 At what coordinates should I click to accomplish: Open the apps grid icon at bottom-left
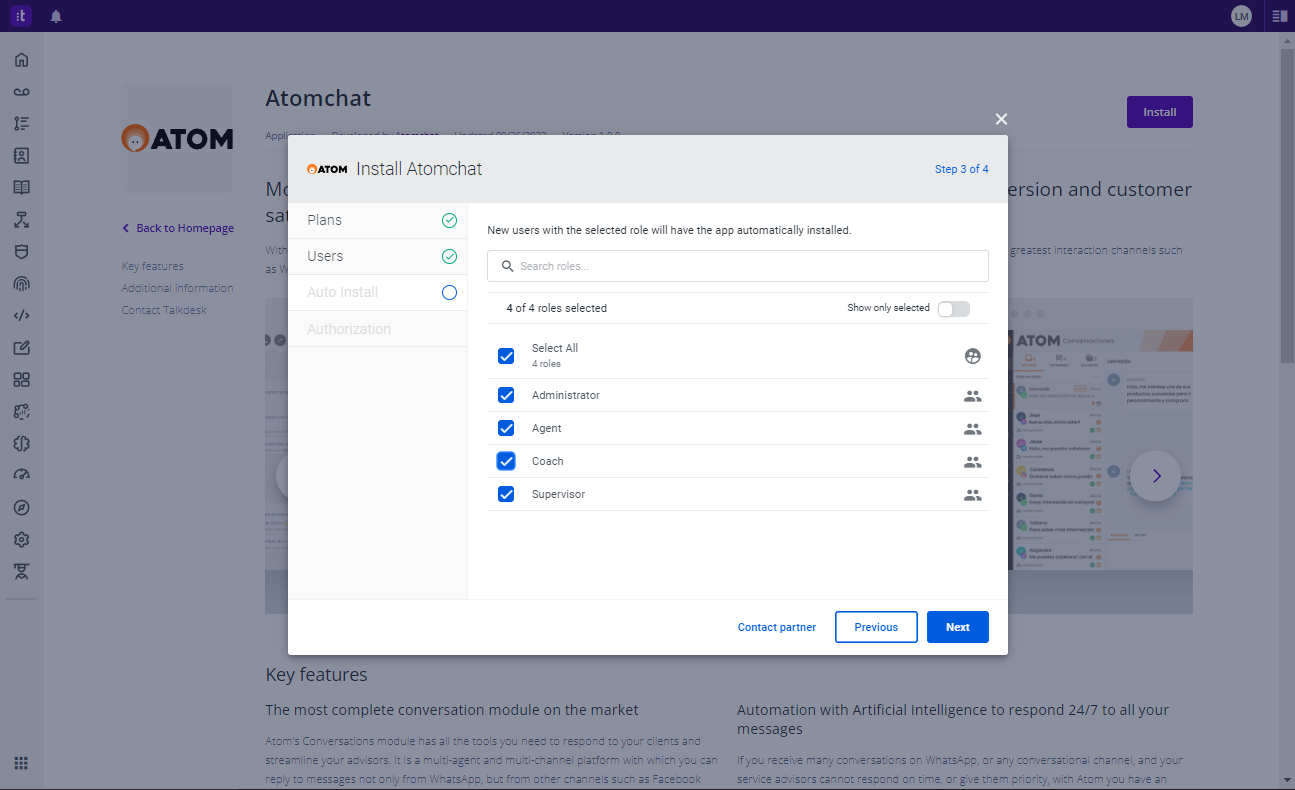21,763
